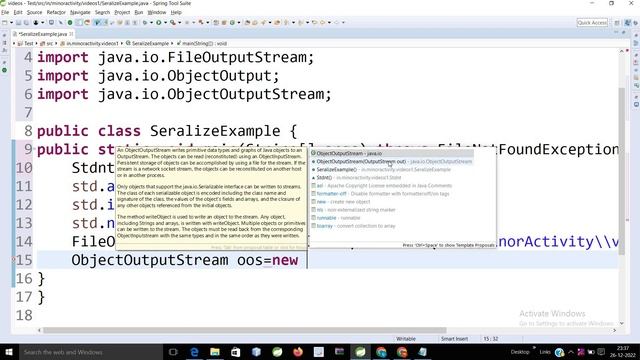Open File Explorer from the taskbar
The width and height of the screenshot is (640, 360).
(x=215, y=352)
